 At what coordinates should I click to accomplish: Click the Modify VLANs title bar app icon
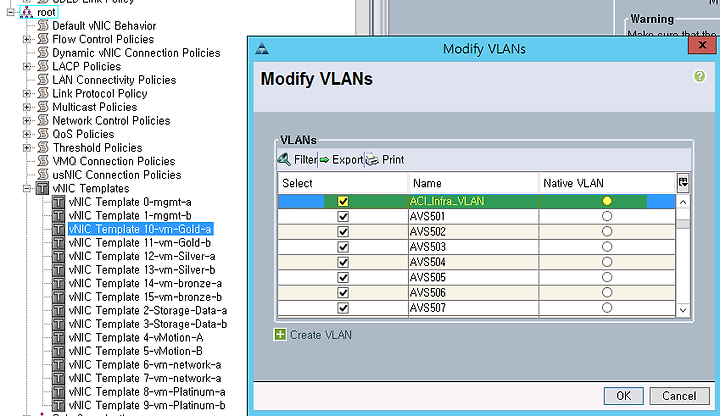coord(262,48)
